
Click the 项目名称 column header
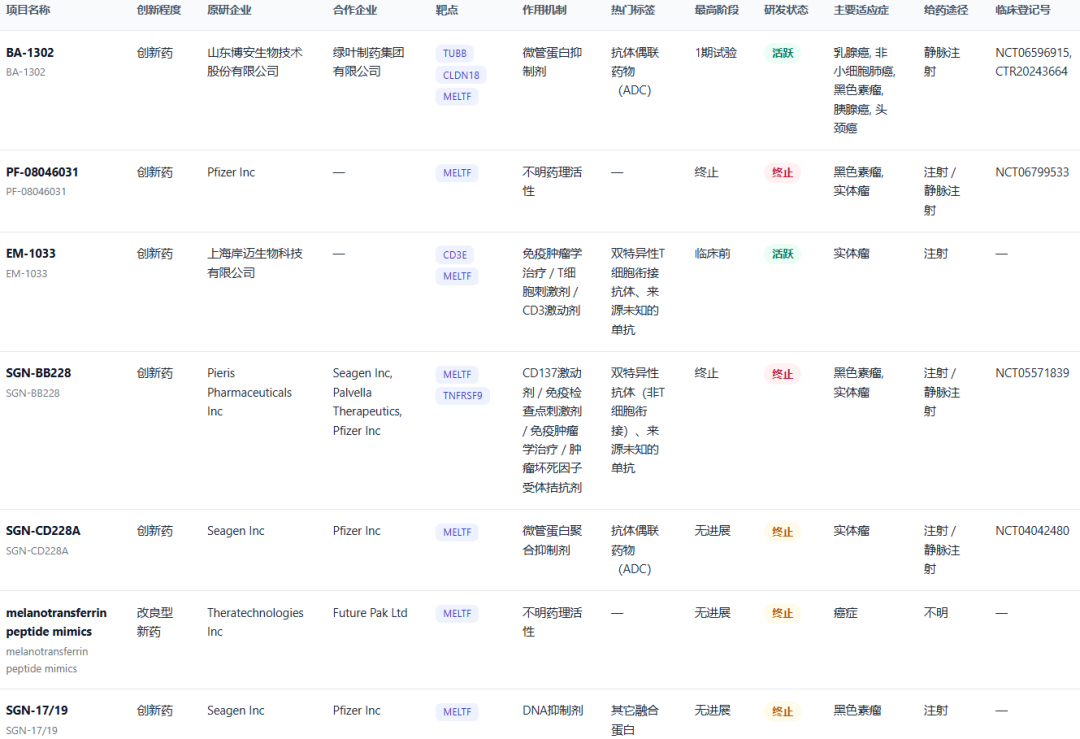pyautogui.click(x=28, y=10)
